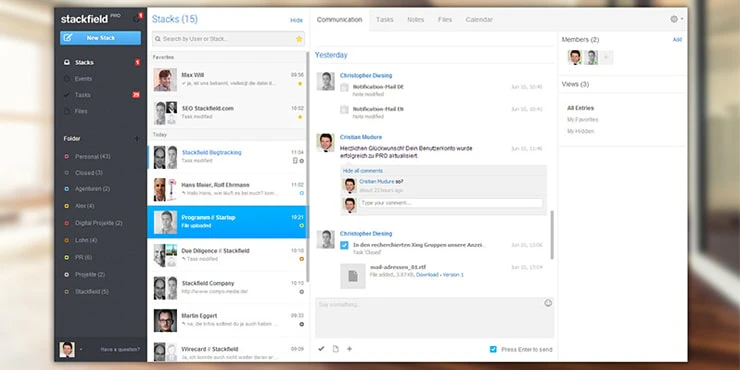Screen dimensions: 740x370
Task: Toggle favorite star on Max Will stack
Action: click(x=300, y=84)
